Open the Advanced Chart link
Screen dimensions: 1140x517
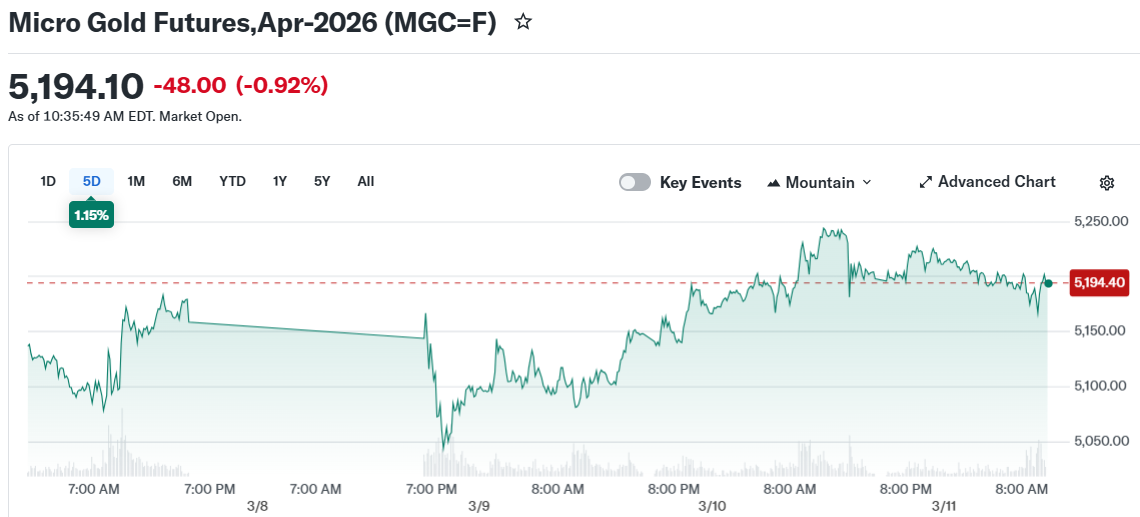click(996, 182)
